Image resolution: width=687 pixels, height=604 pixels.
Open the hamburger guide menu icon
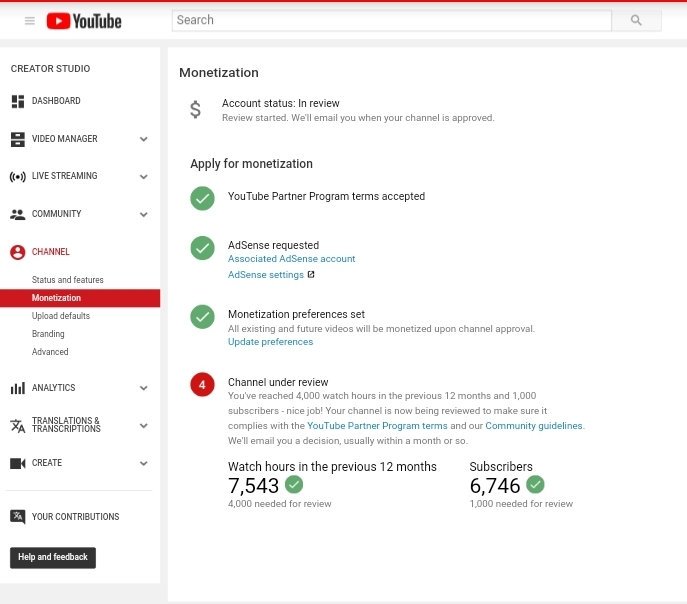pos(30,21)
